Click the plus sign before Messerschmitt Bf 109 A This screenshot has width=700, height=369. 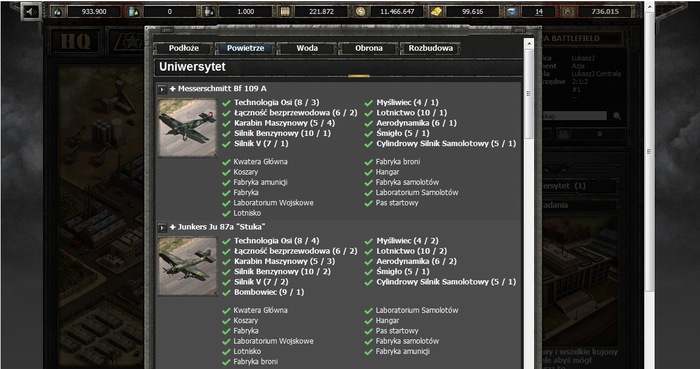tap(173, 89)
